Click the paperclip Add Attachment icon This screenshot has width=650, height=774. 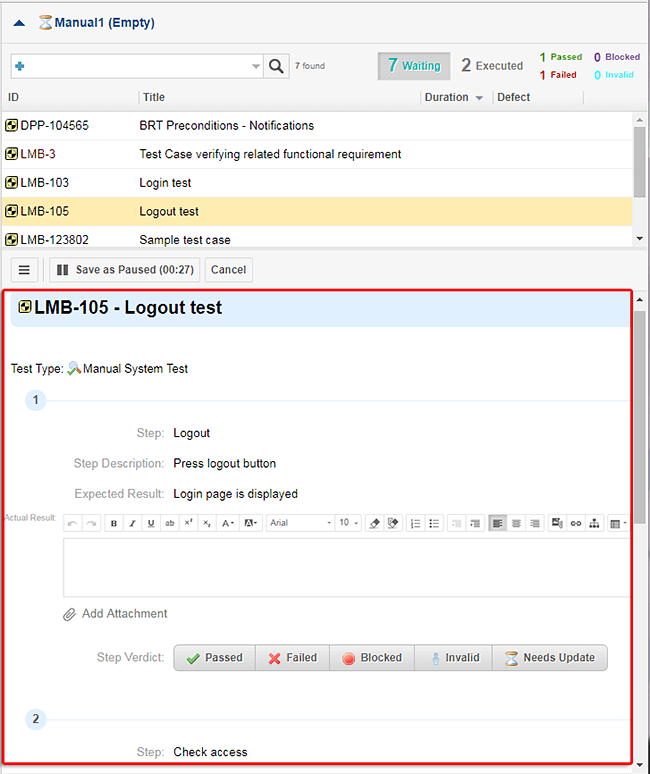[69, 614]
